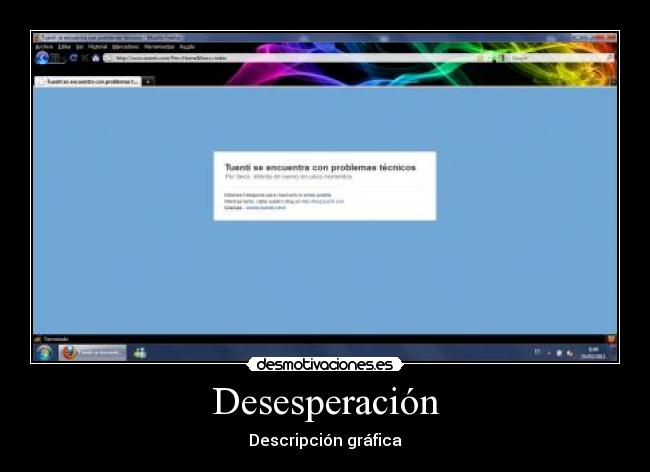Reload the page with the refresh icon
The width and height of the screenshot is (650, 472).
[x=73, y=58]
